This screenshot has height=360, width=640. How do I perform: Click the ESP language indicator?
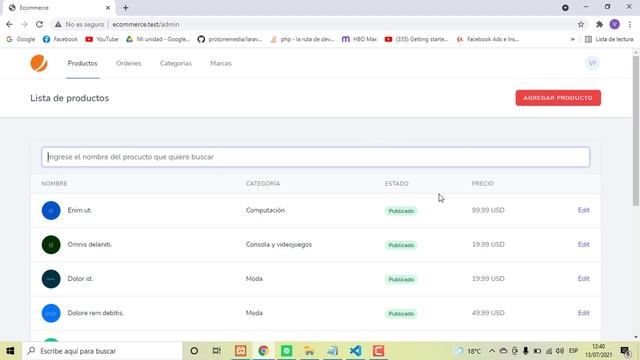(x=573, y=351)
